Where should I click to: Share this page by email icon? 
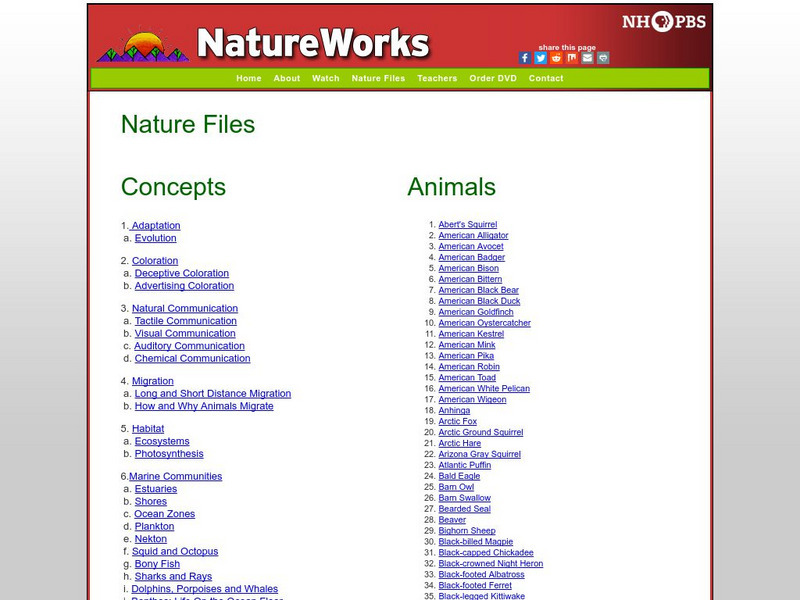(x=587, y=58)
